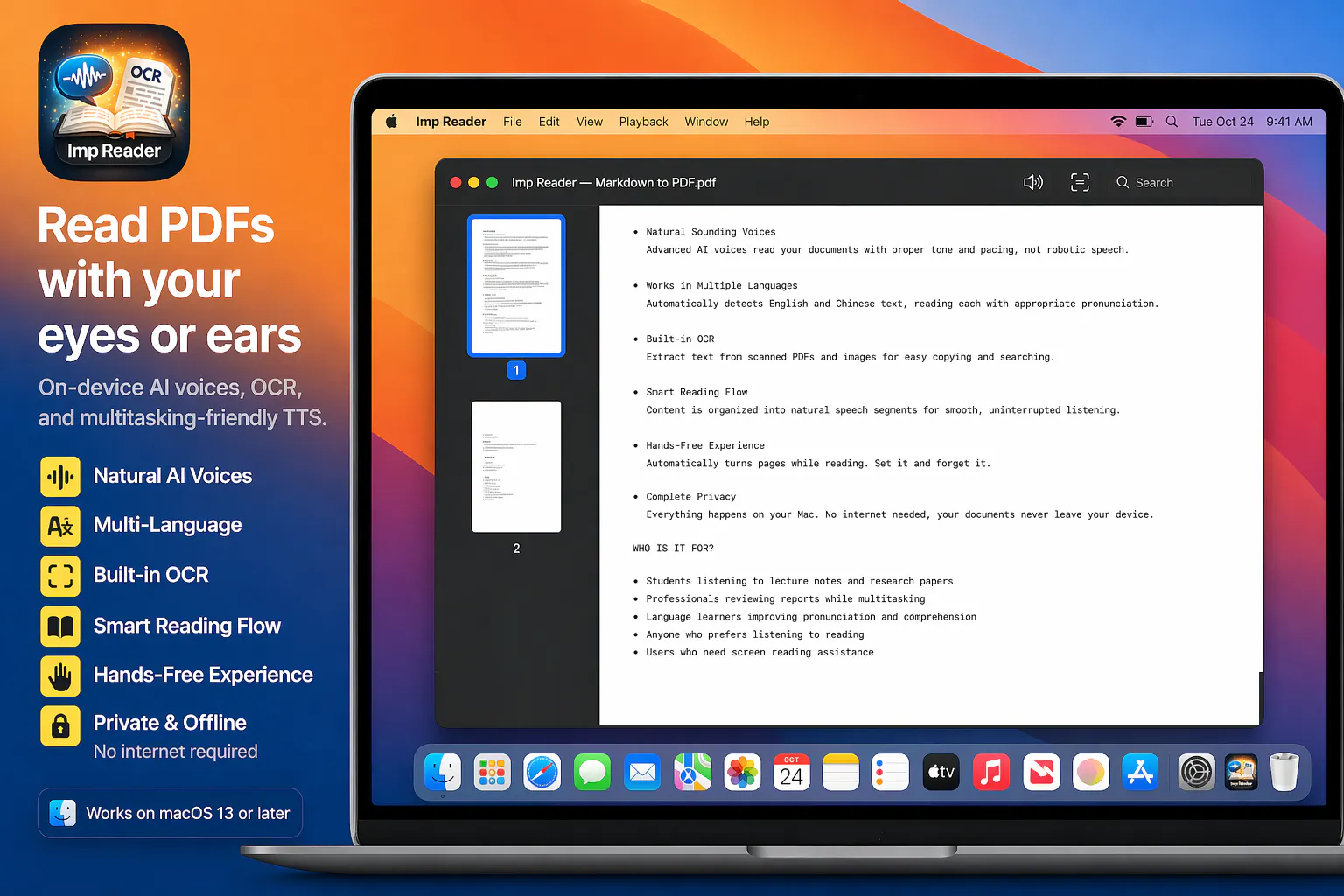Click the 'Works on macOS 13 or later' badge

(170, 813)
